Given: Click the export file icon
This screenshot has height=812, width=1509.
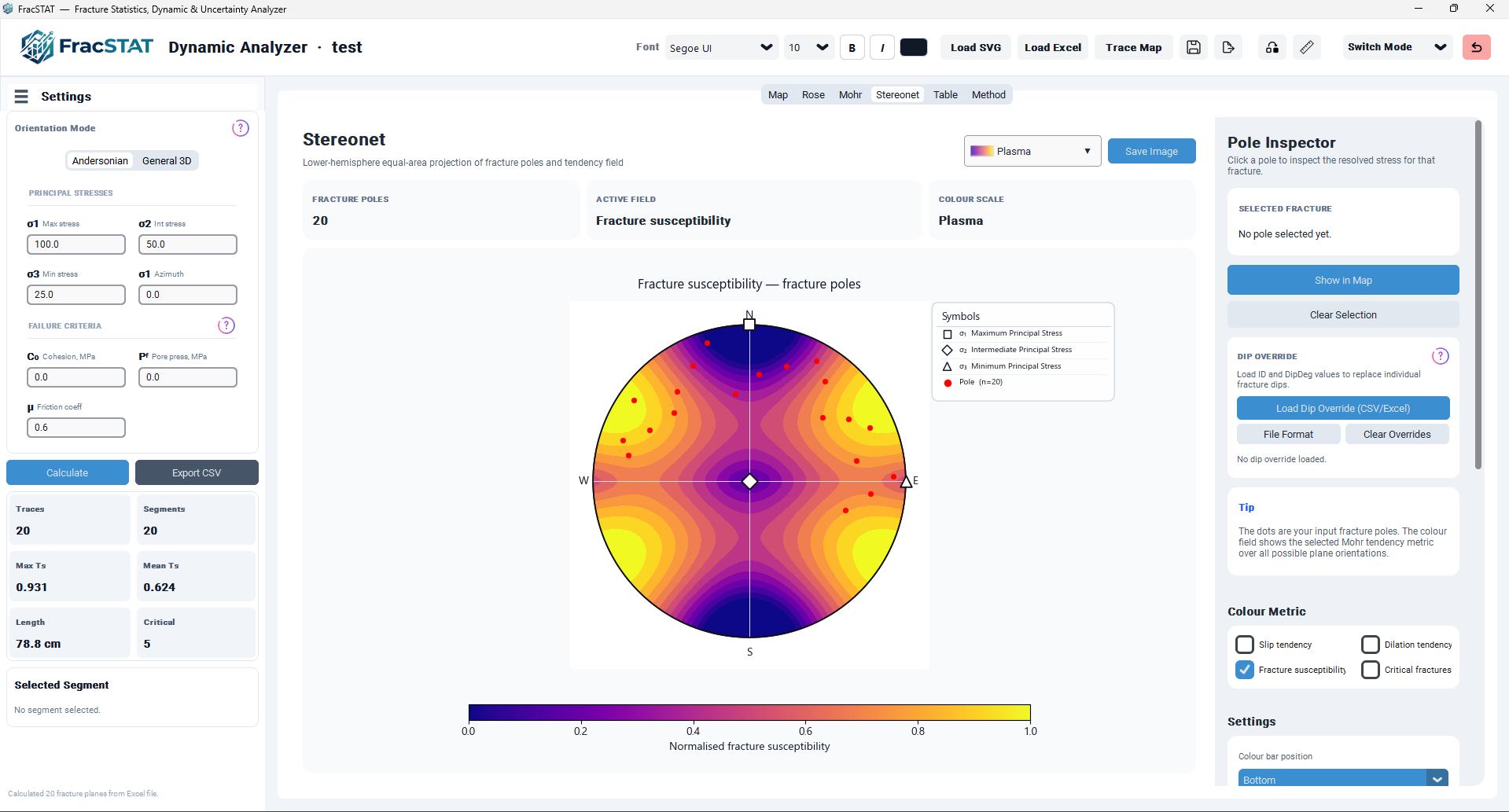Looking at the screenshot, I should tap(1228, 47).
